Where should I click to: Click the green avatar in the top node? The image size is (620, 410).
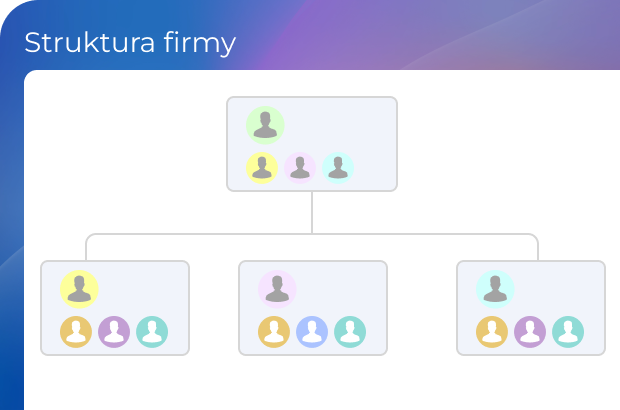click(265, 125)
